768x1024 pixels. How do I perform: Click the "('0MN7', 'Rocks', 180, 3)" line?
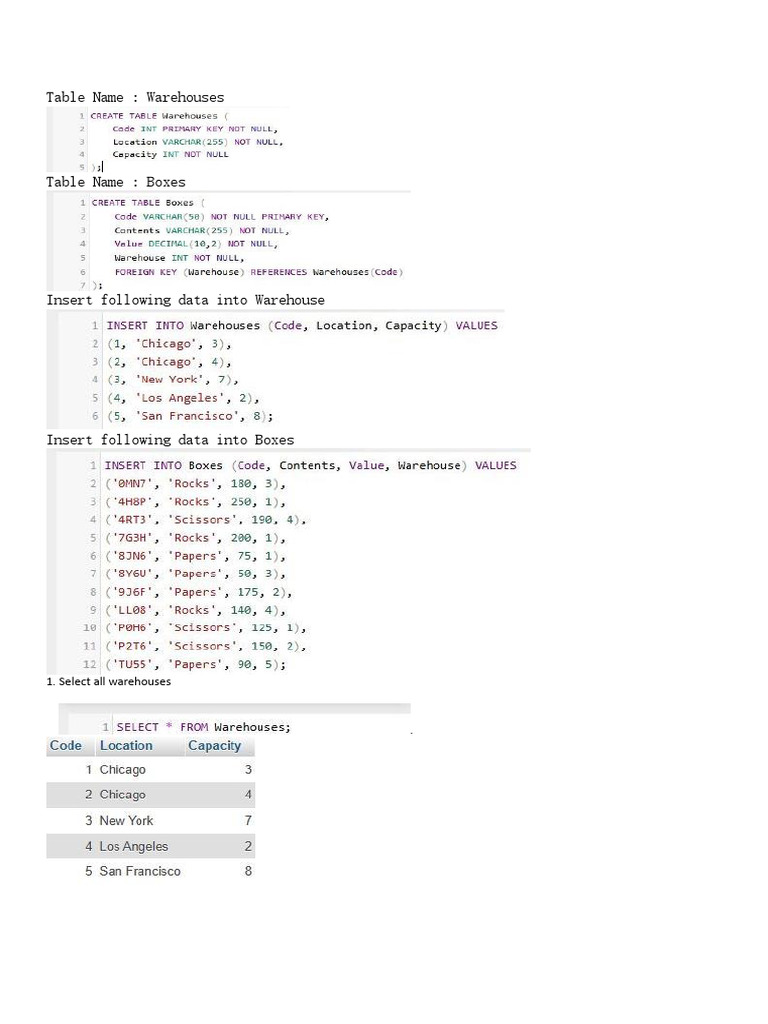click(195, 483)
